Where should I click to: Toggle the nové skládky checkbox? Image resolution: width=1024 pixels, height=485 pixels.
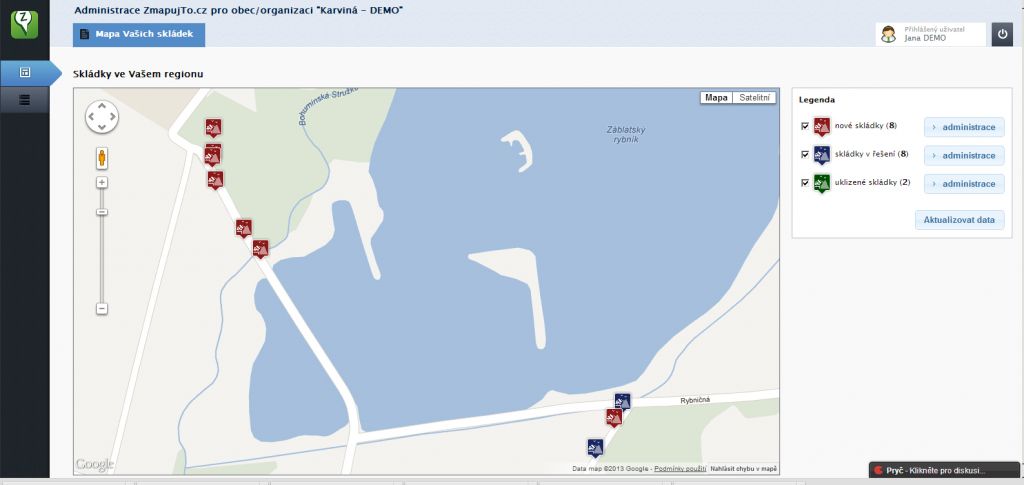coord(805,126)
